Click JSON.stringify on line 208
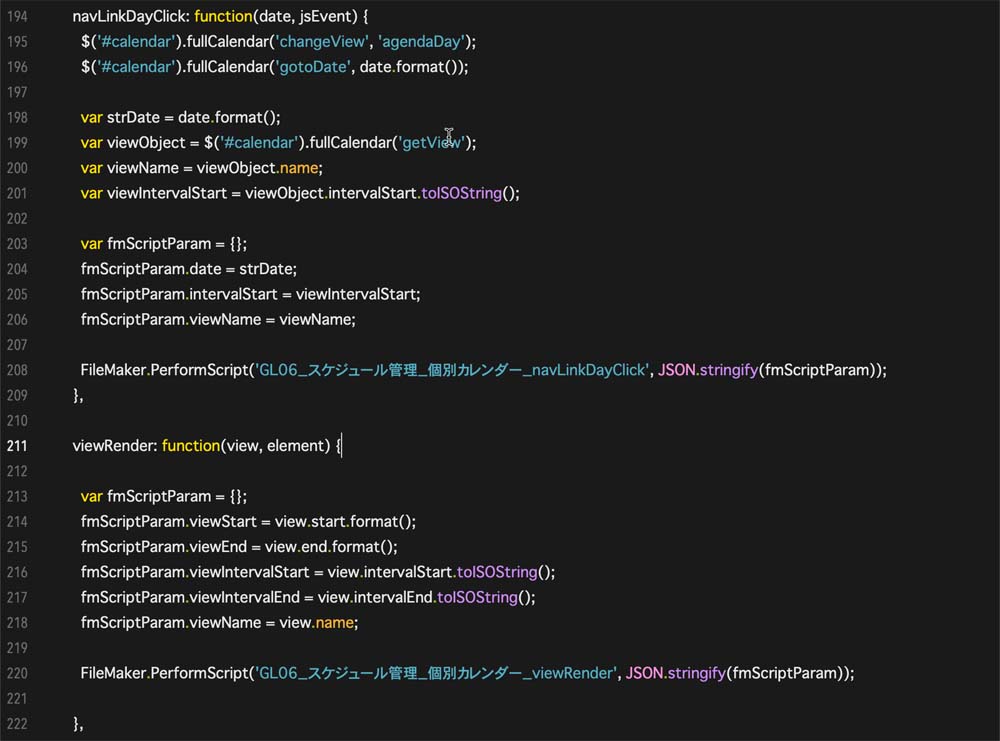This screenshot has width=1000, height=741. pyautogui.click(x=708, y=370)
